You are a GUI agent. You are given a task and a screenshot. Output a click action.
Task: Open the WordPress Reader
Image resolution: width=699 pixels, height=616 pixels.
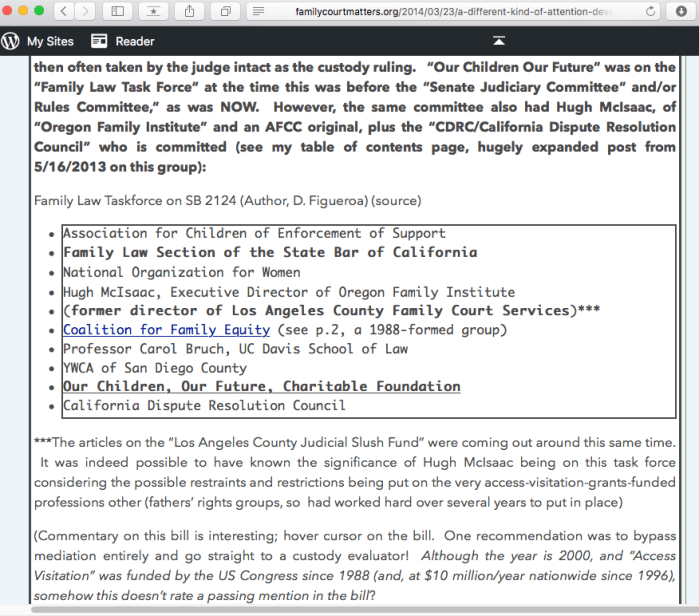point(134,41)
